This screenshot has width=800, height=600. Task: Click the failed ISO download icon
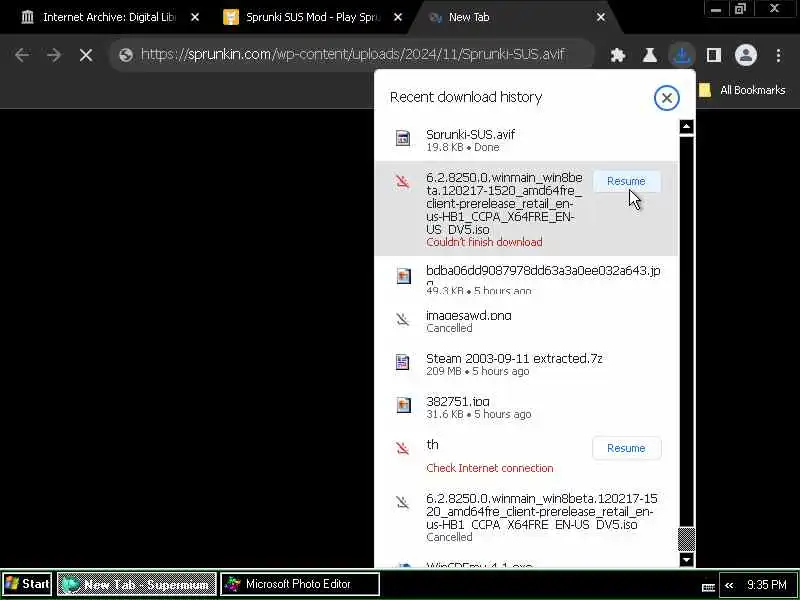point(403,181)
